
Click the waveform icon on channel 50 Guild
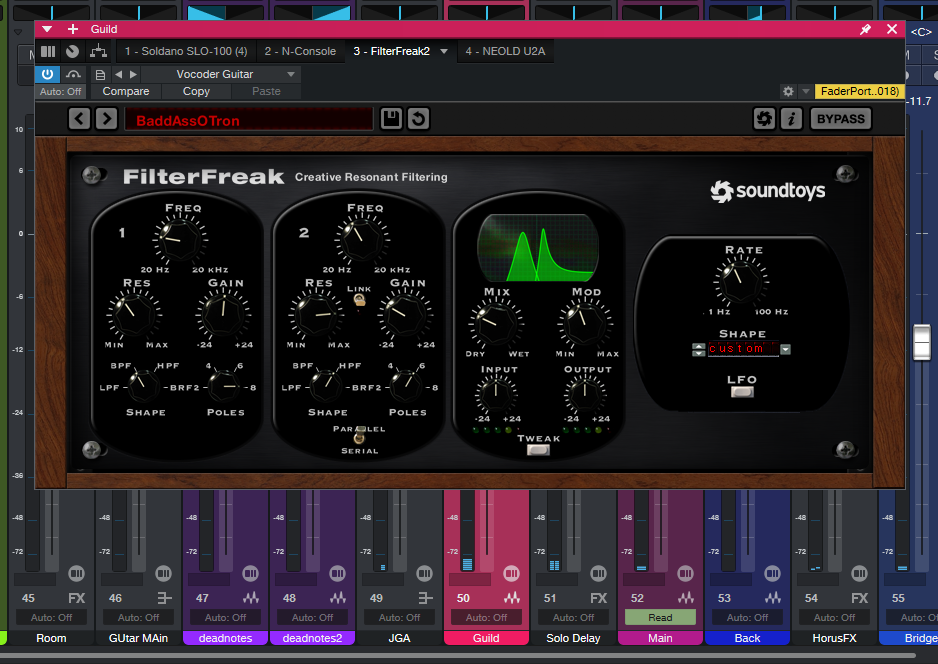pyautogui.click(x=512, y=598)
